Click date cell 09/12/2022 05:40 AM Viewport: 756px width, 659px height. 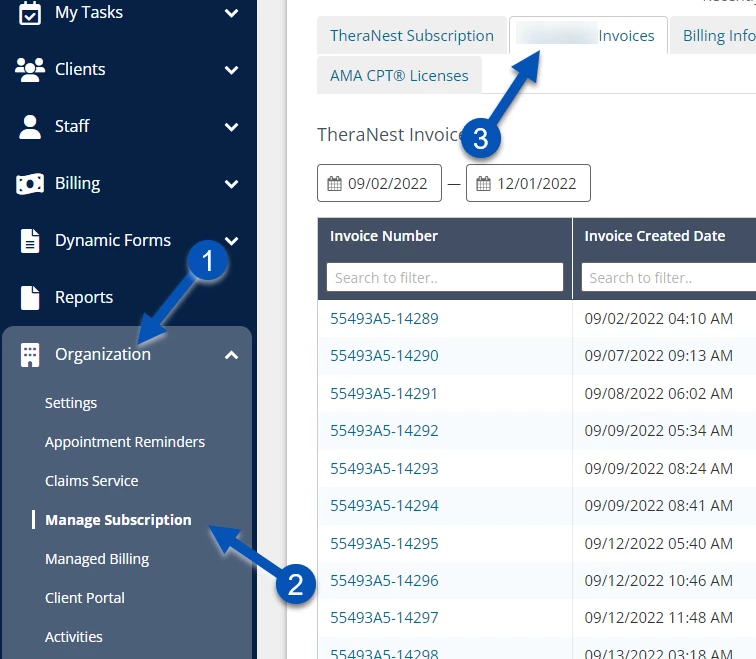[x=659, y=544]
